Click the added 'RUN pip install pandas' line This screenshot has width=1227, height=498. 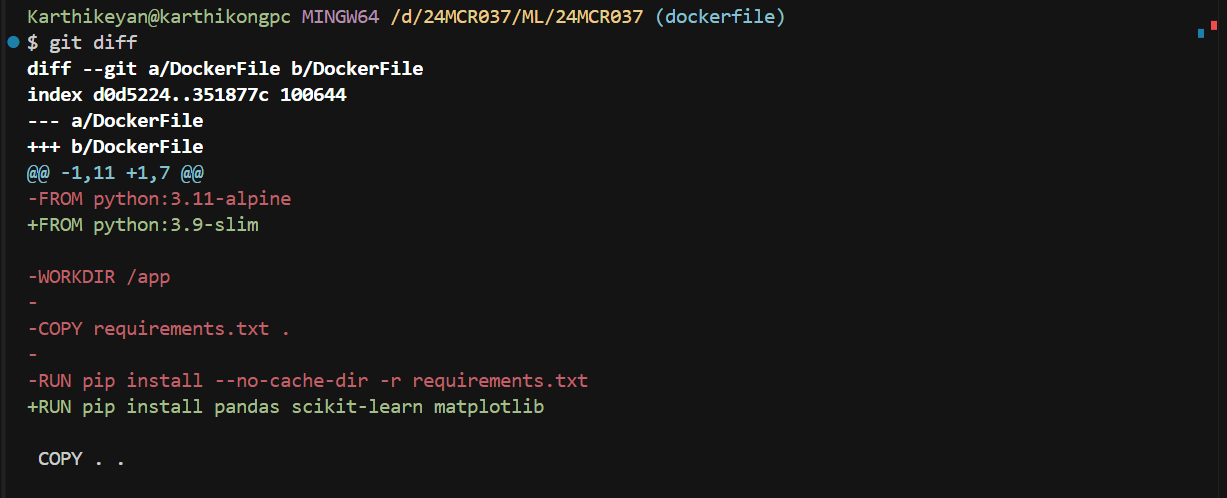click(286, 407)
